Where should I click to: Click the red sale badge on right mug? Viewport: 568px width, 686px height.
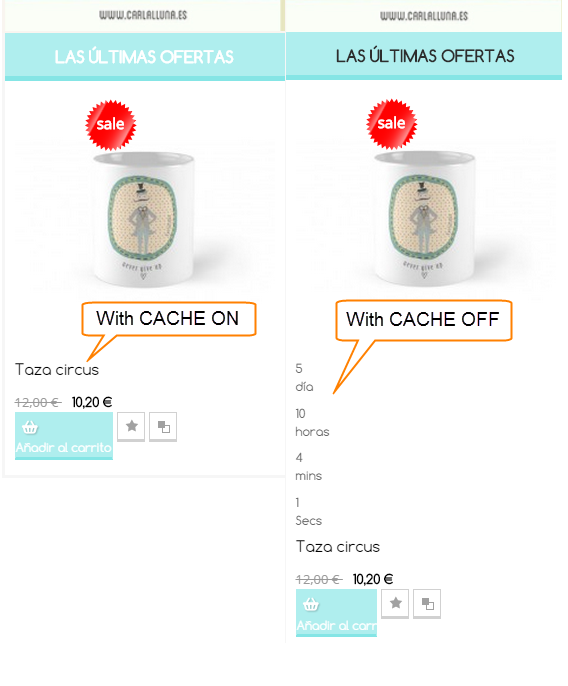coord(392,124)
